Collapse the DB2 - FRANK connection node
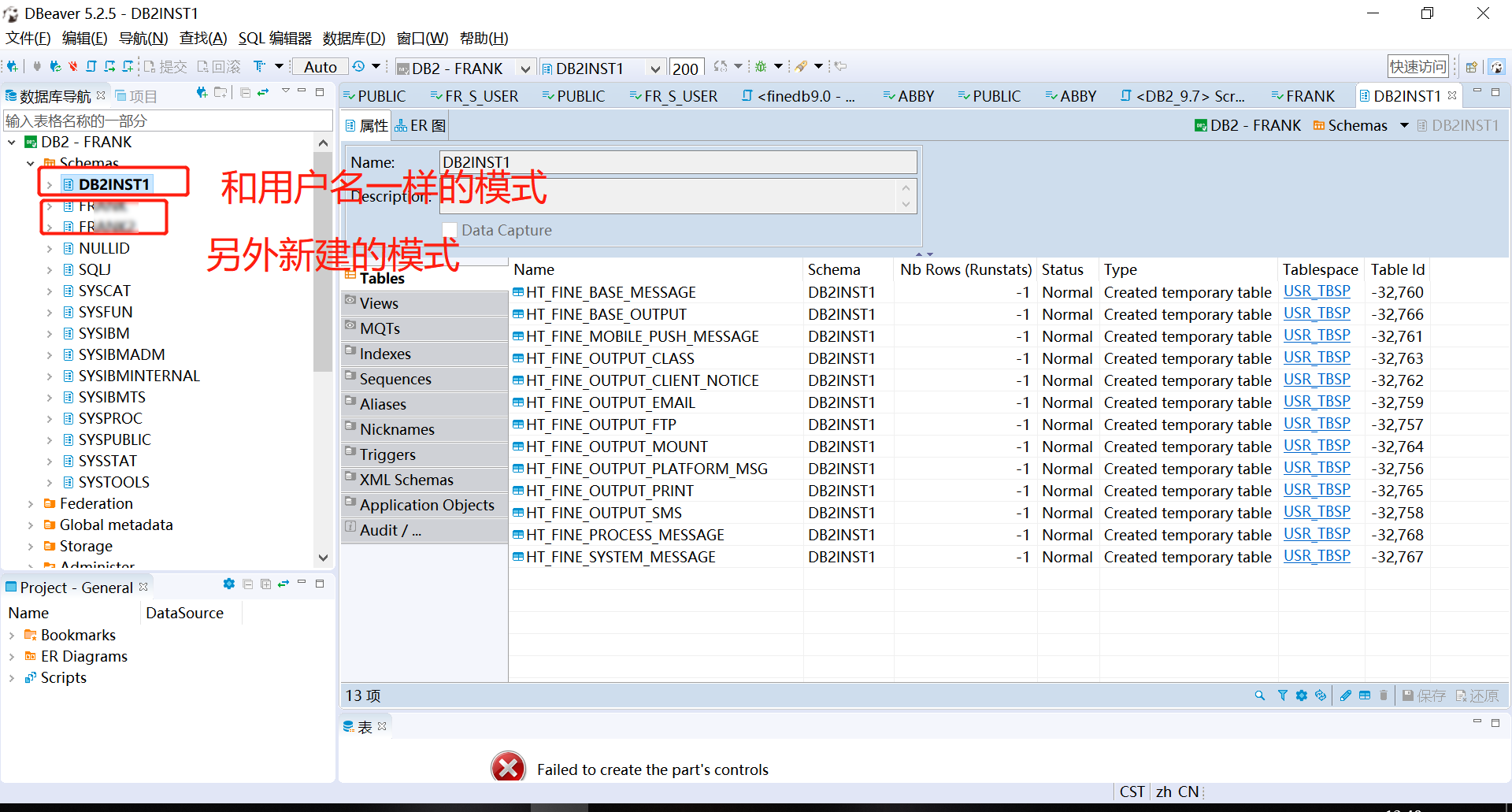The height and width of the screenshot is (812, 1512). click(x=12, y=143)
